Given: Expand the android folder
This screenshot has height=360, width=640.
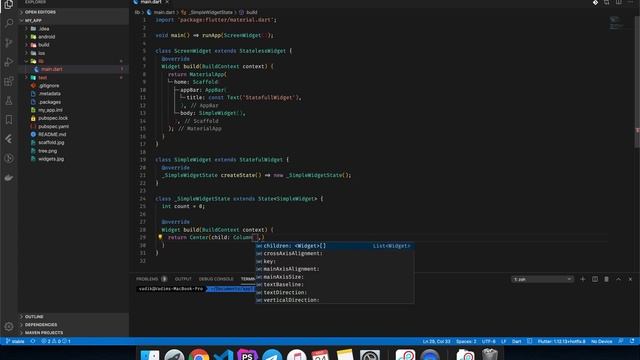Looking at the screenshot, I should (73, 37).
